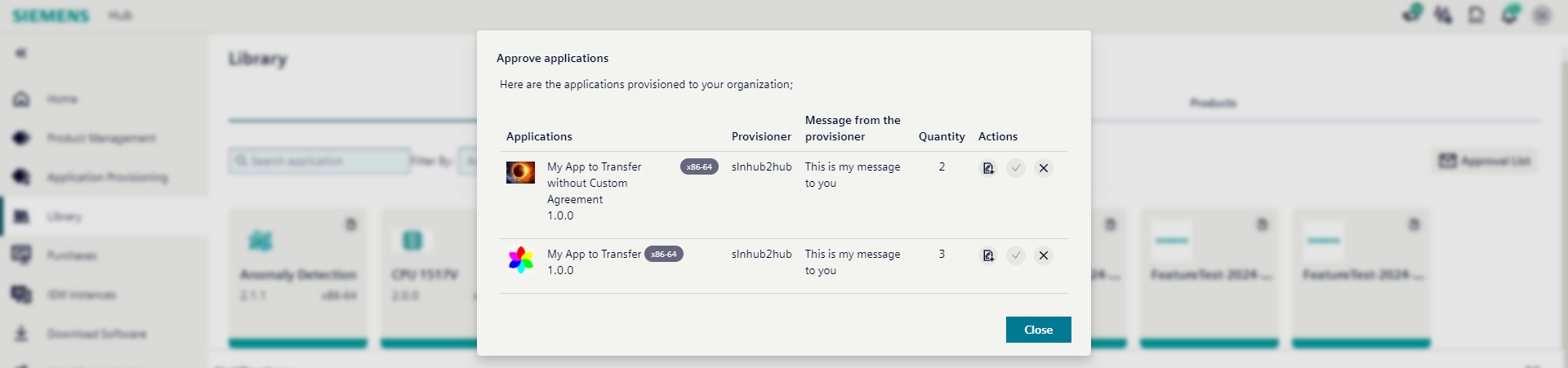Open the user profile avatar
Screen dimensions: 1568x368
1542,15
